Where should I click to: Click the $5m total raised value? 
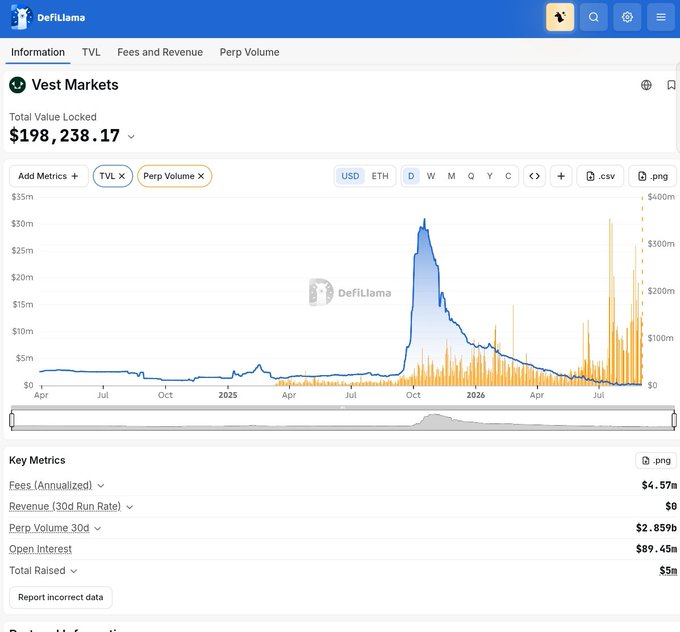pos(668,570)
